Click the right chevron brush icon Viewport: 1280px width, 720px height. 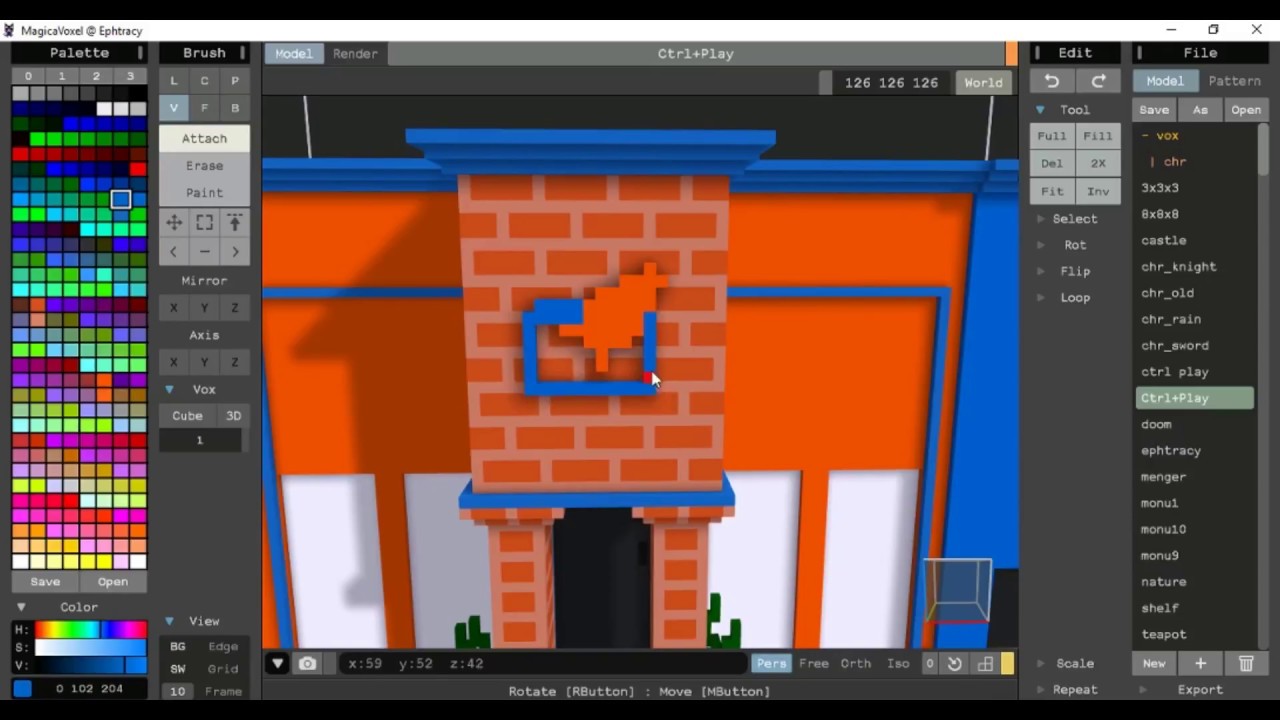[235, 252]
